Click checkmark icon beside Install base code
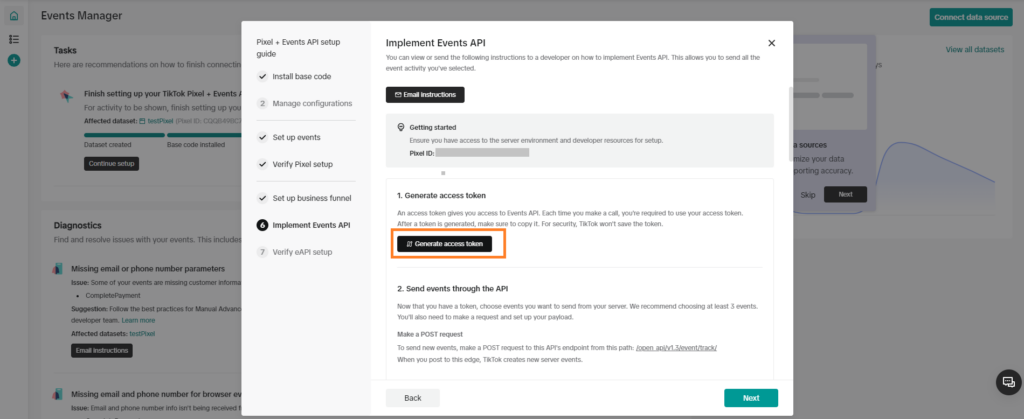 pos(262,76)
